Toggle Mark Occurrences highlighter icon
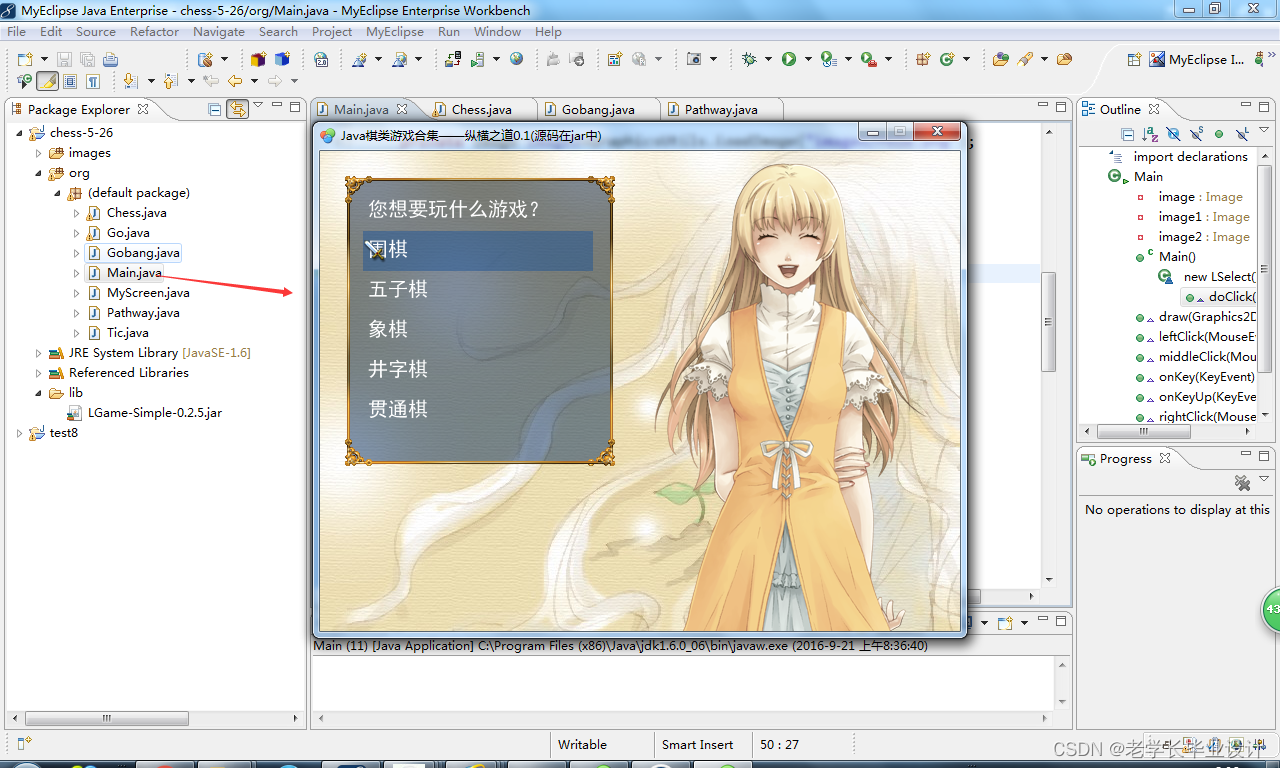Screen dimensions: 1280x768 coord(47,81)
